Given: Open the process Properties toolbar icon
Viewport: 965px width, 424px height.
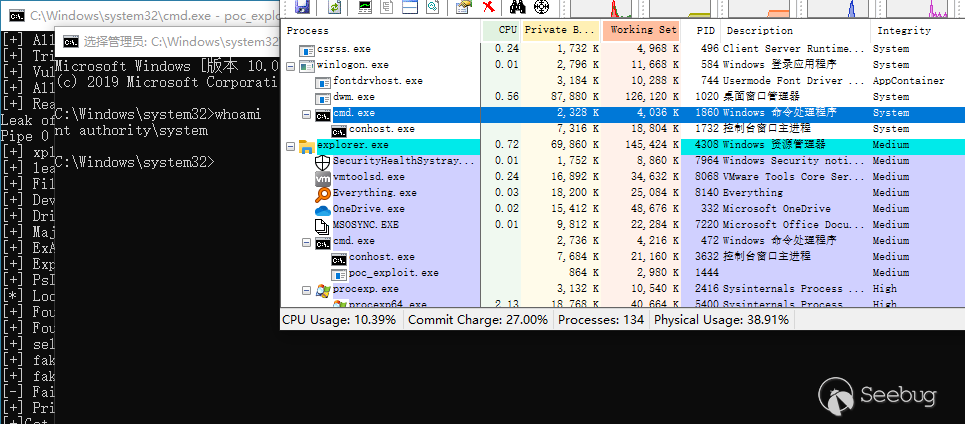Looking at the screenshot, I should click(463, 7).
